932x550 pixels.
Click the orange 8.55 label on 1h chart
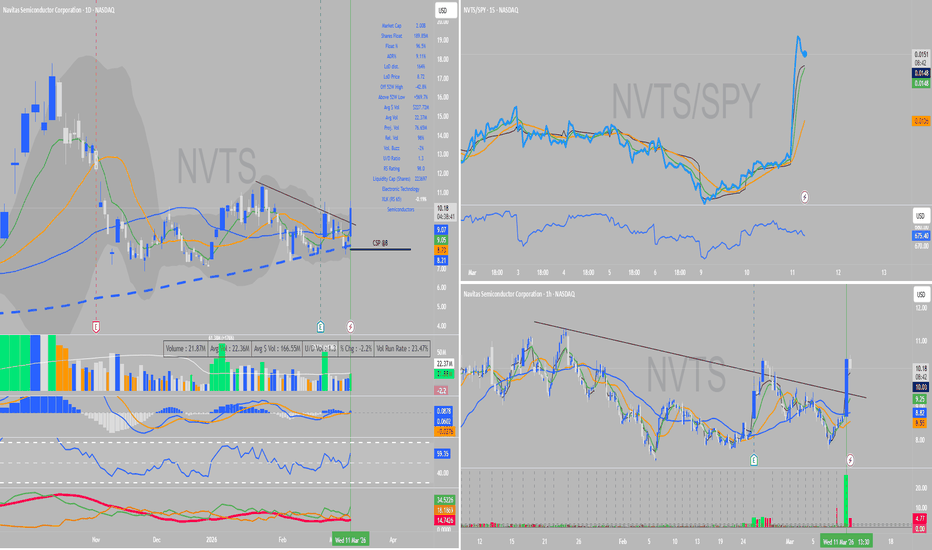[x=920, y=423]
